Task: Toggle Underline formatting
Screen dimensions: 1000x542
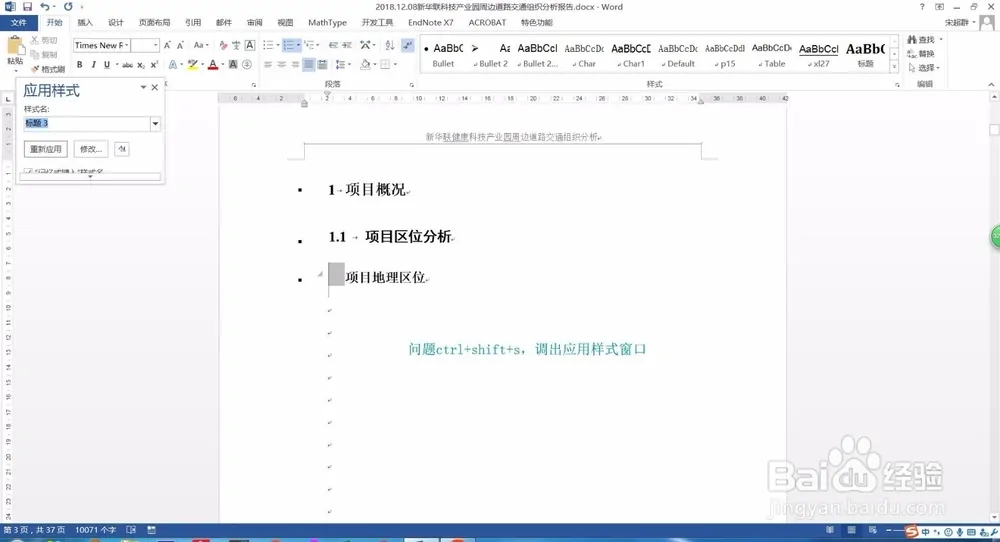Action: coord(107,64)
